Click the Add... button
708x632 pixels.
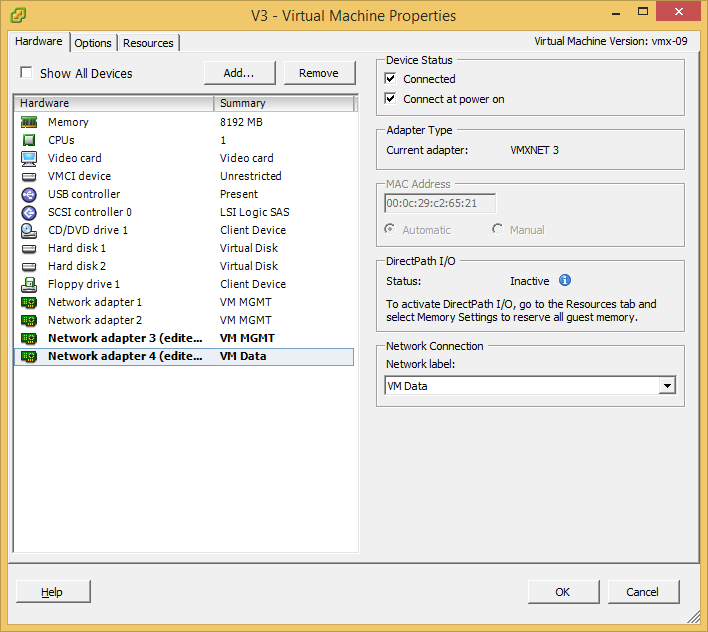tap(239, 73)
